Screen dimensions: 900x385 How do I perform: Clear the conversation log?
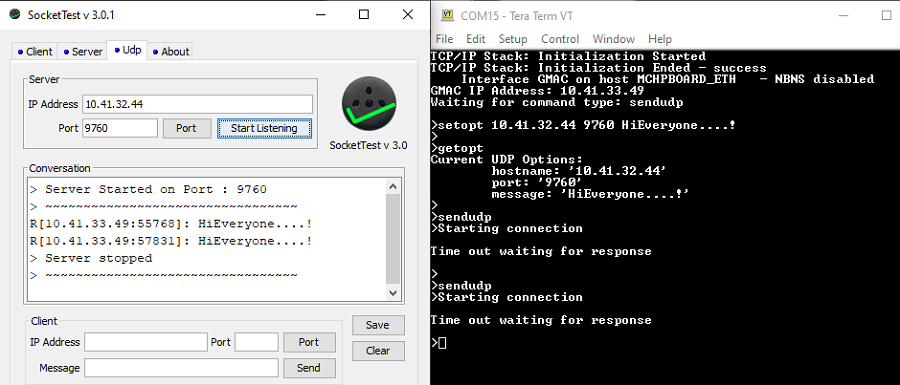[378, 351]
